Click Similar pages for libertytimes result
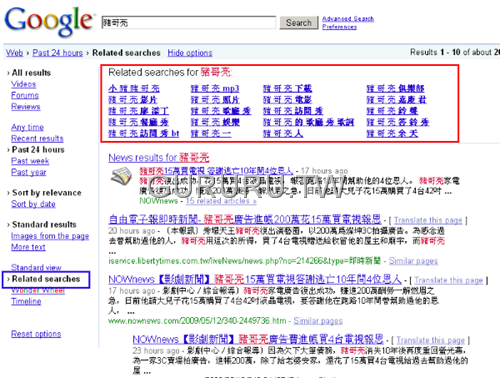500x378 pixels. pos(413,261)
